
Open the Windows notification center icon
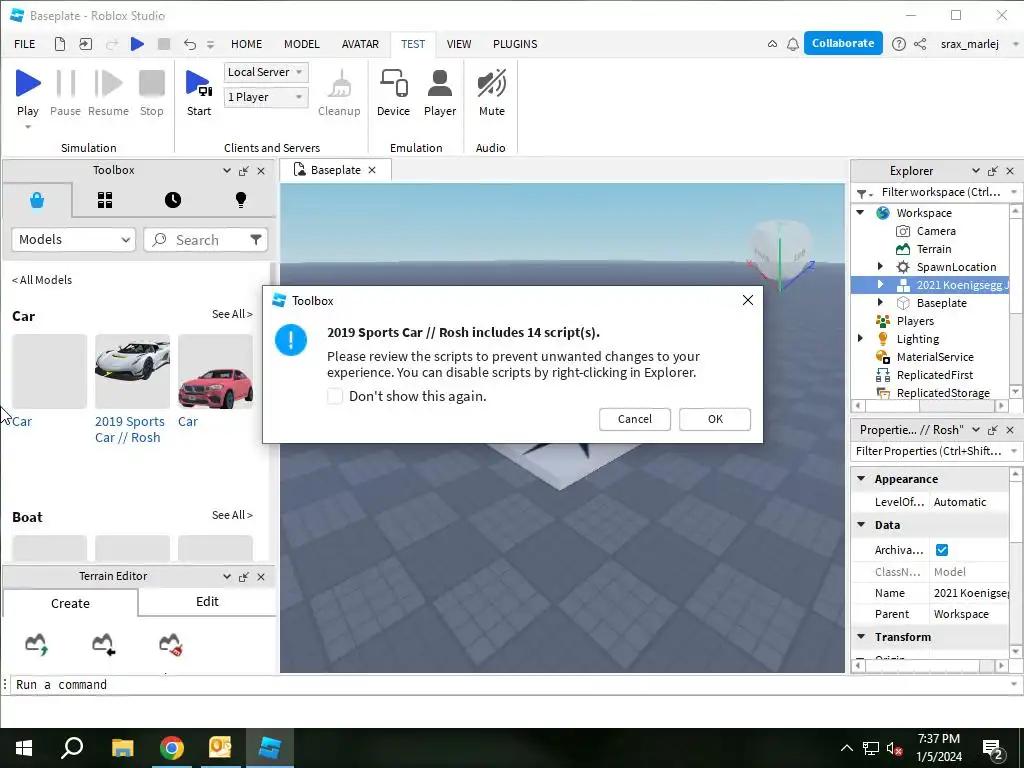(993, 750)
